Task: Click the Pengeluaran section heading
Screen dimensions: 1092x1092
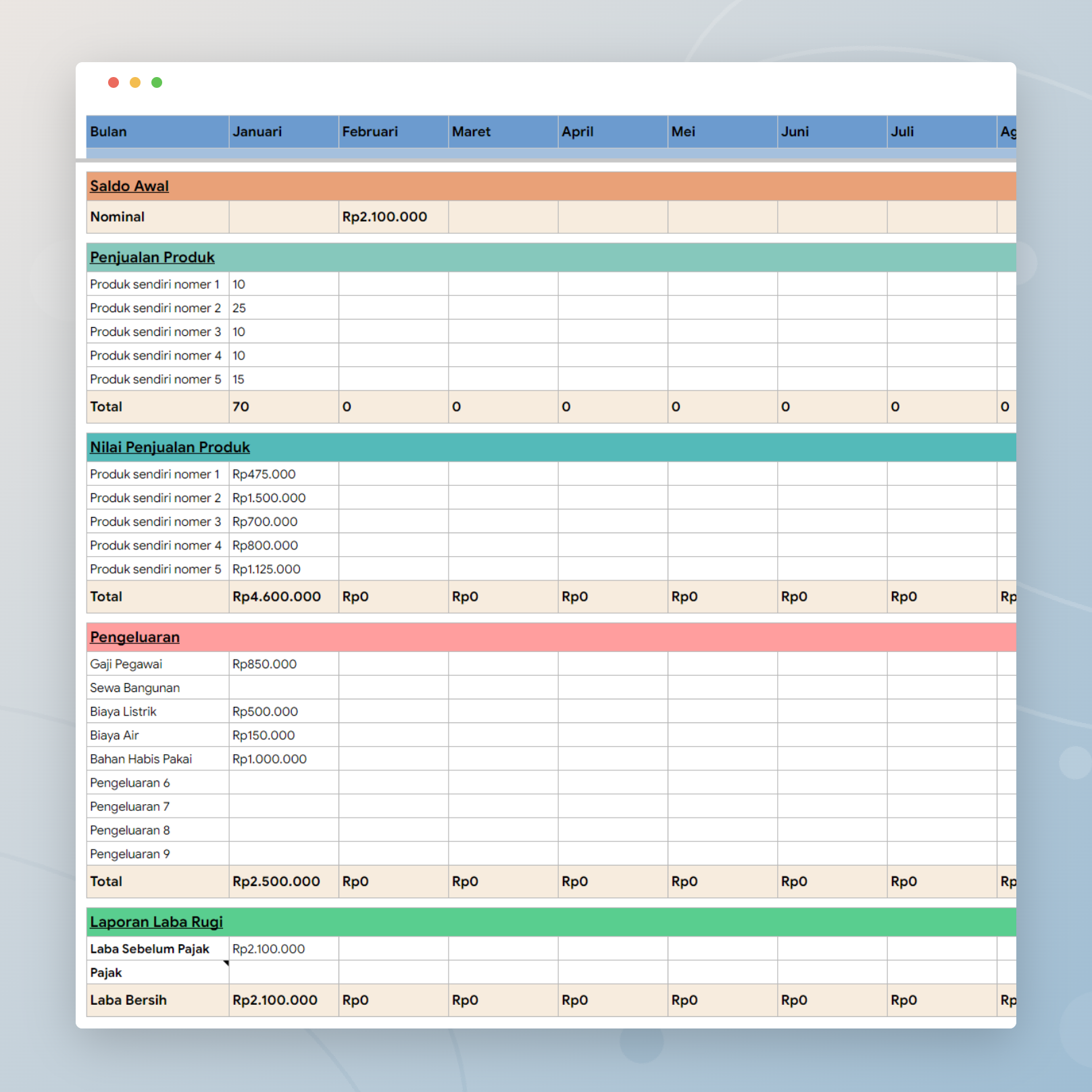Action: point(134,637)
